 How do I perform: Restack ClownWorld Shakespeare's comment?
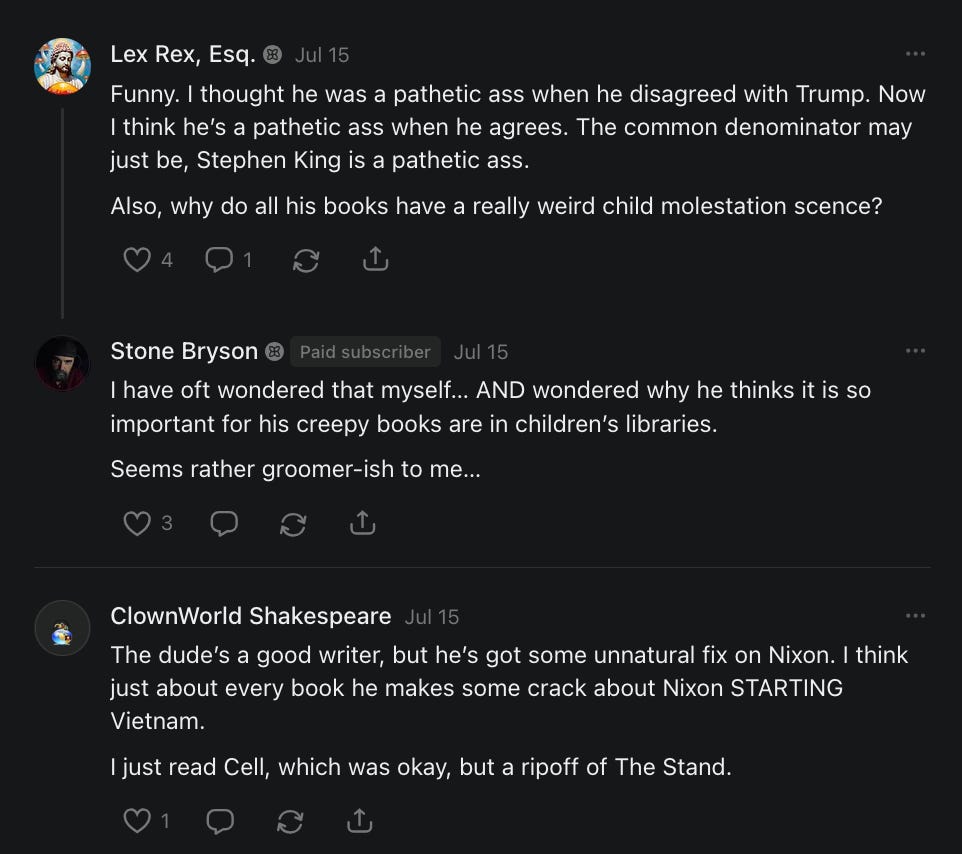[289, 821]
